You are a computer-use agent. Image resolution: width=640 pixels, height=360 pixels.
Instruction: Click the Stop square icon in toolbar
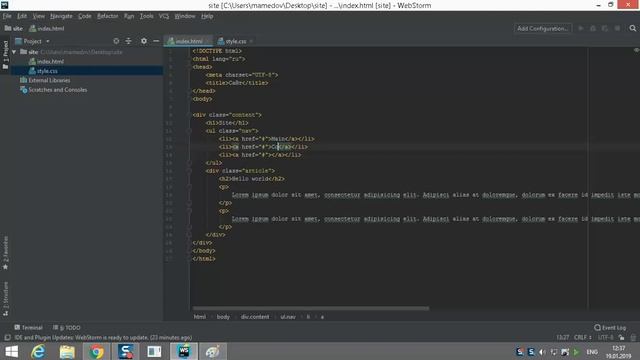point(618,28)
